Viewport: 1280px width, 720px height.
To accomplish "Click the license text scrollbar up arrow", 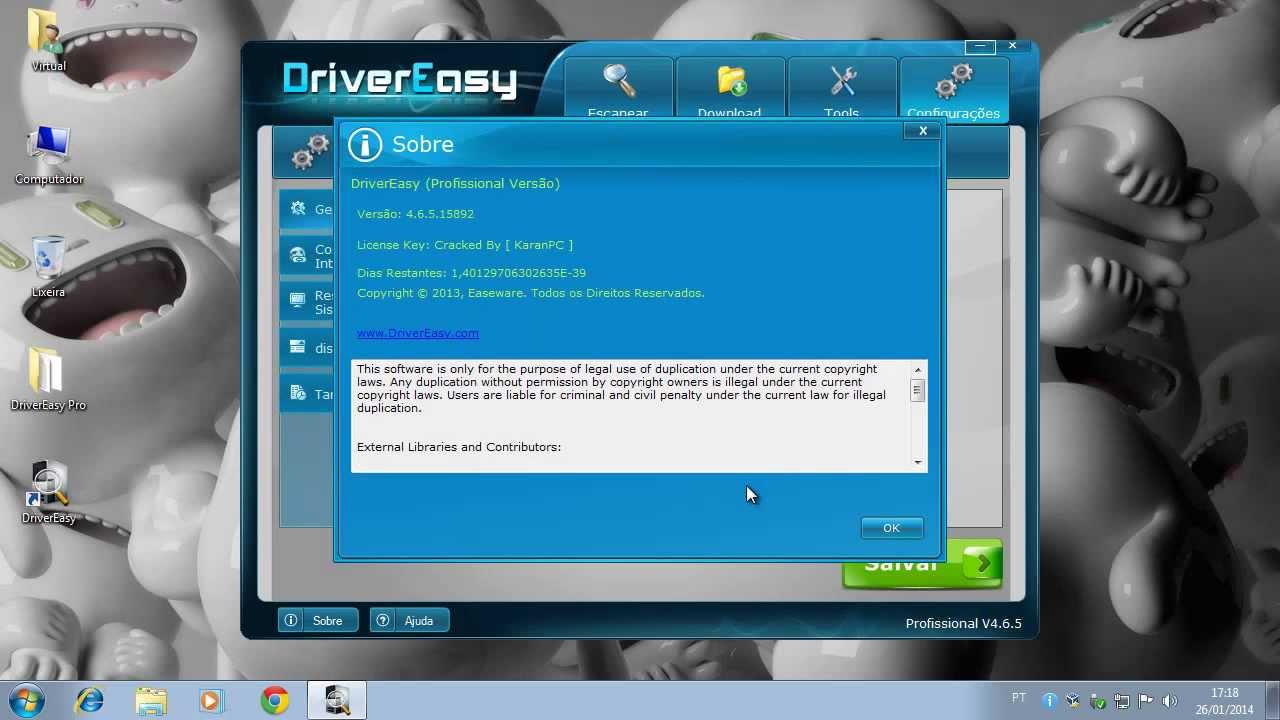I will click(917, 370).
